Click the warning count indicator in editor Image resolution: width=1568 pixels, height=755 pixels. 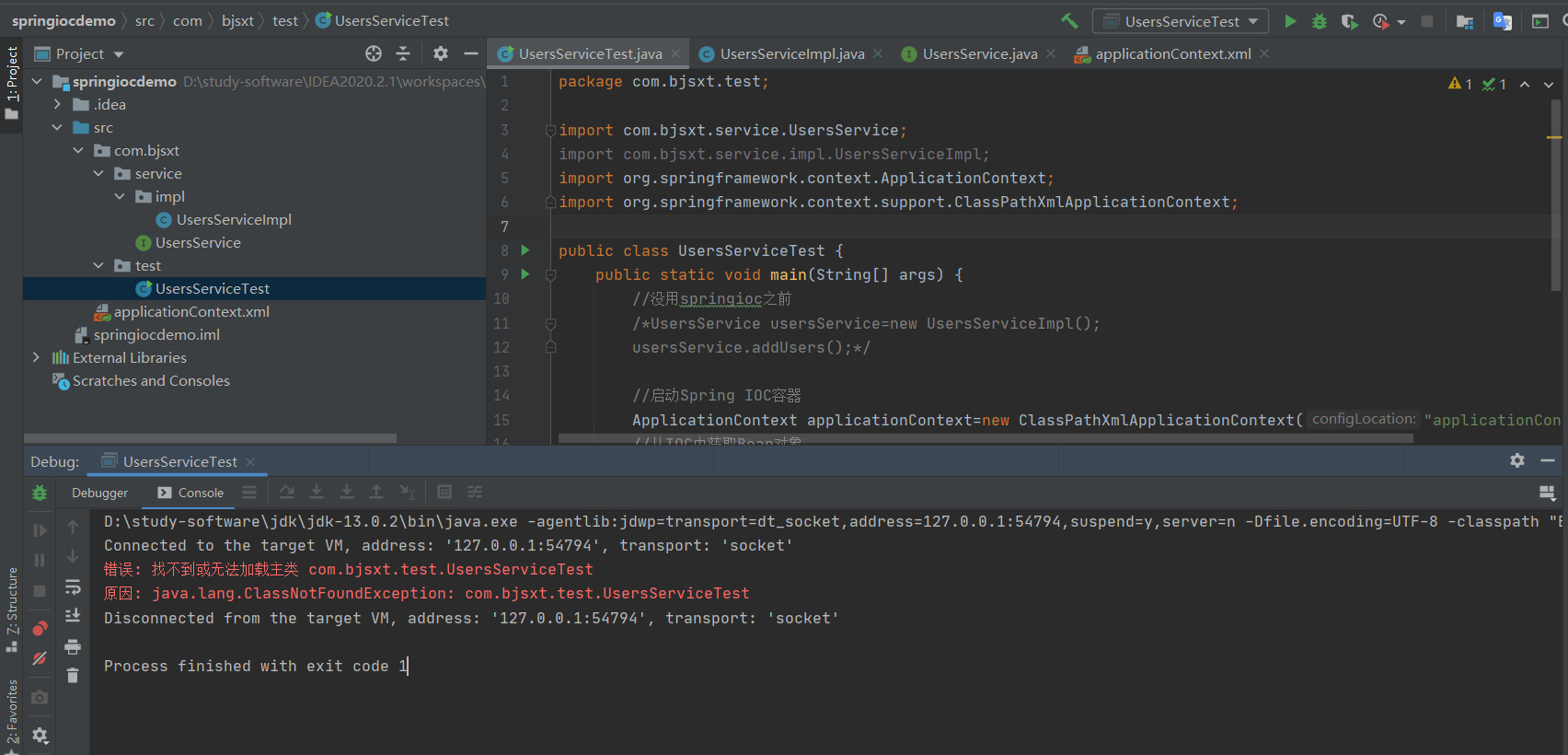[x=1460, y=84]
